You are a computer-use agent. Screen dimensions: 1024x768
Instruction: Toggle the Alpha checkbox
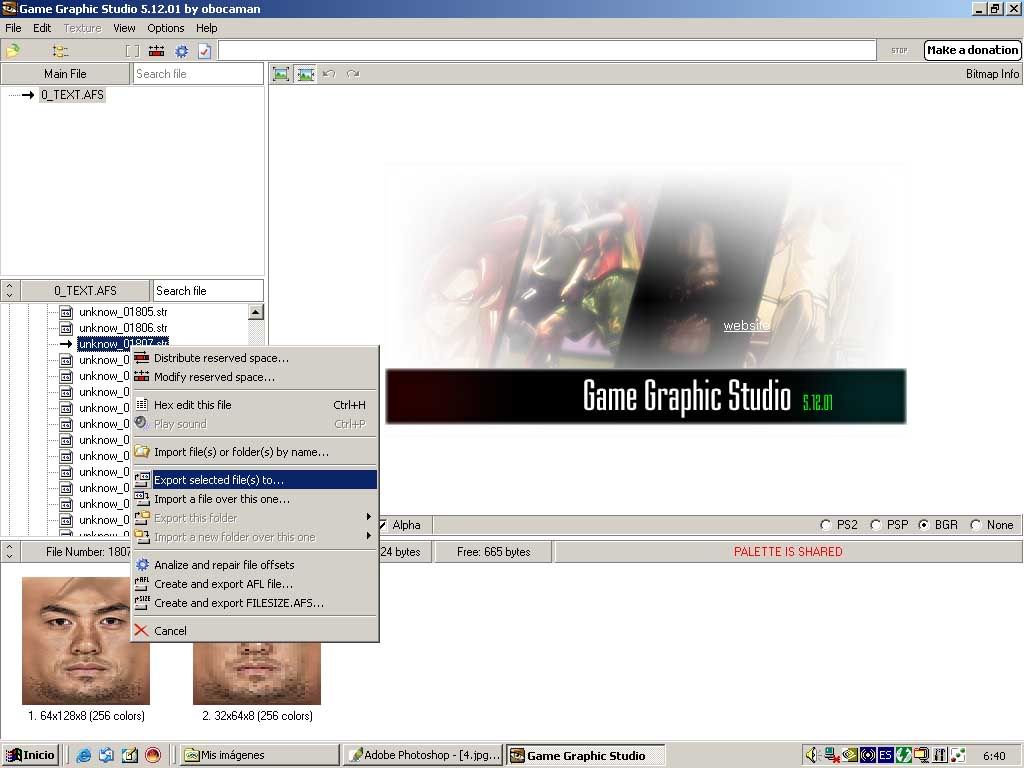[x=383, y=525]
